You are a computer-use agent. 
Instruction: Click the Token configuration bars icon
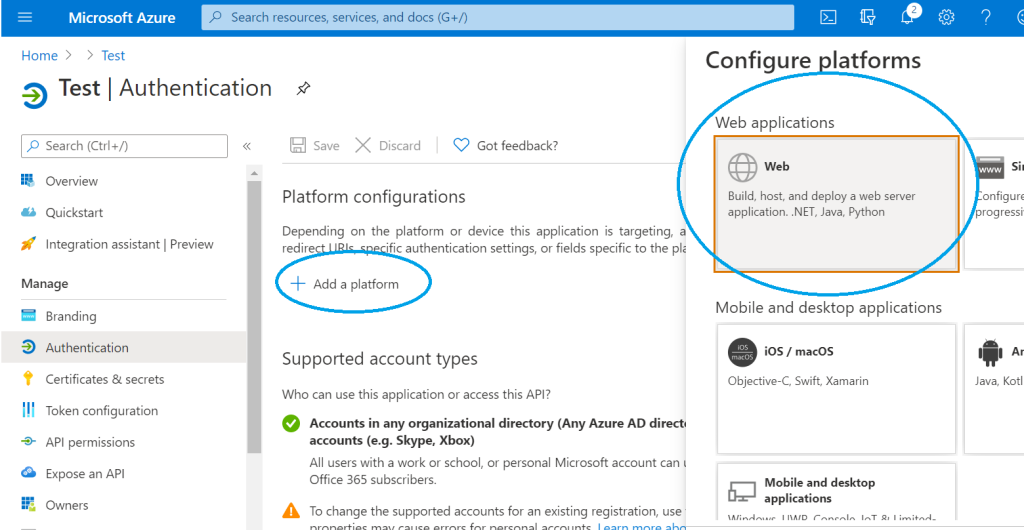point(28,410)
